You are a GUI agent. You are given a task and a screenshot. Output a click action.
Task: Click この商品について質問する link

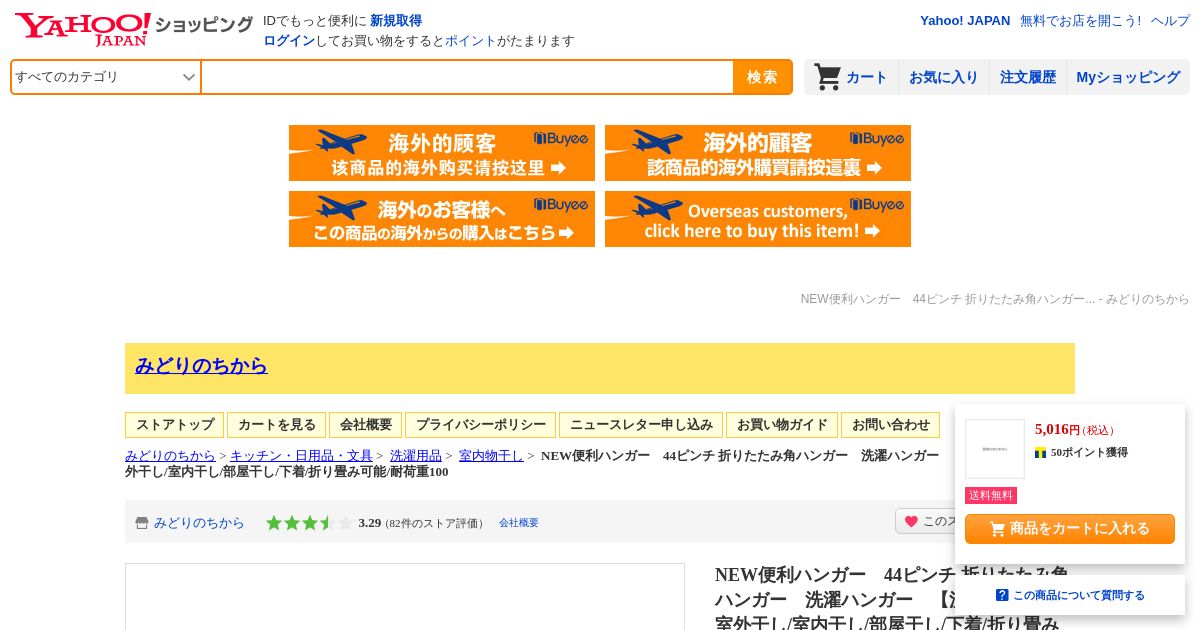pos(1079,595)
